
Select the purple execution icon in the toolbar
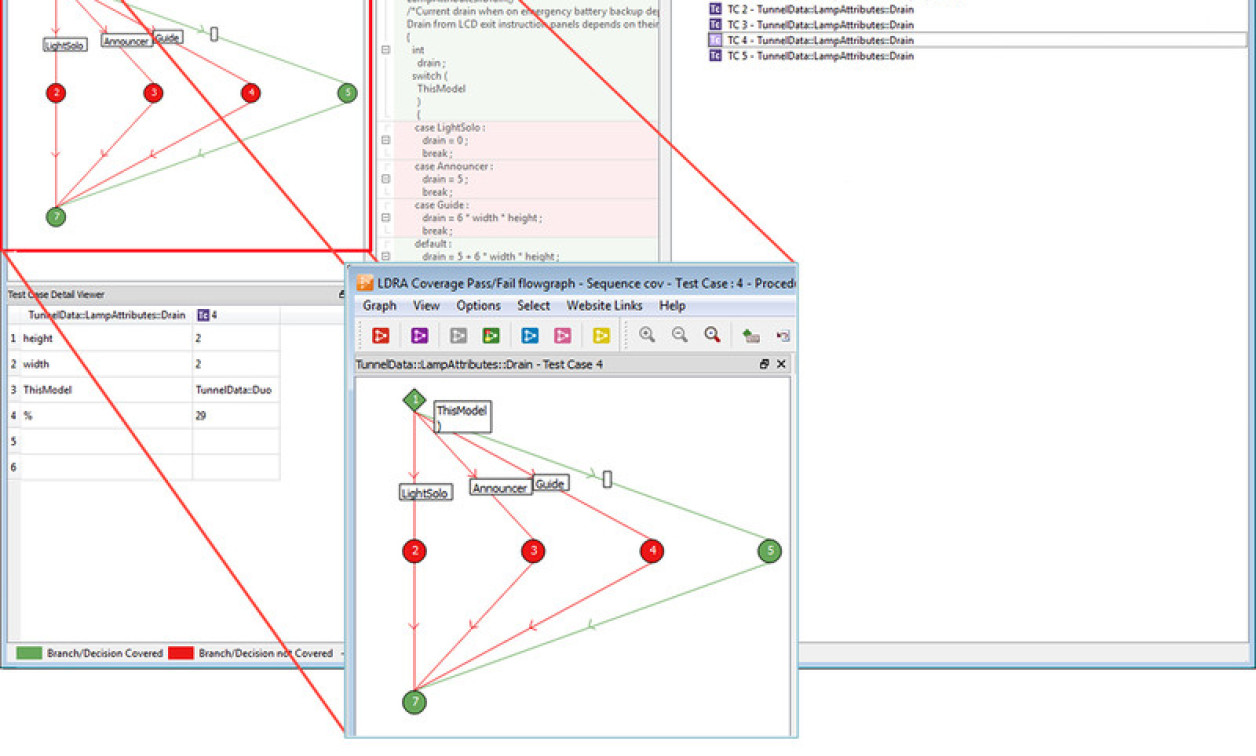pos(418,335)
